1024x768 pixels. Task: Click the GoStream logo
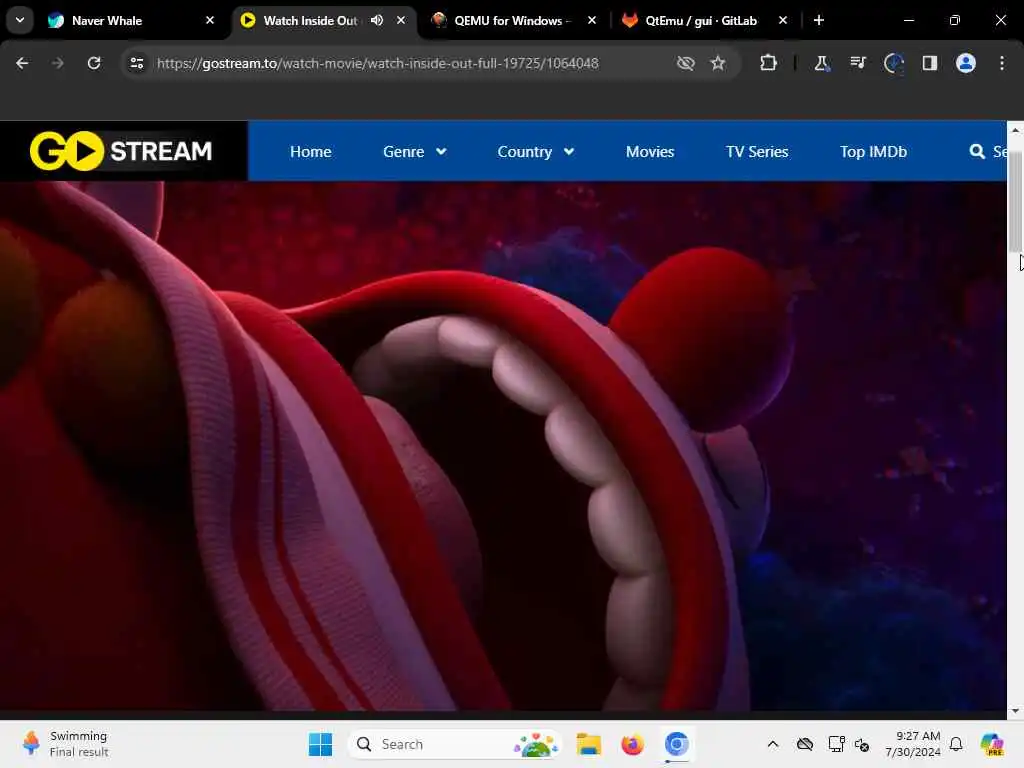pyautogui.click(x=121, y=151)
